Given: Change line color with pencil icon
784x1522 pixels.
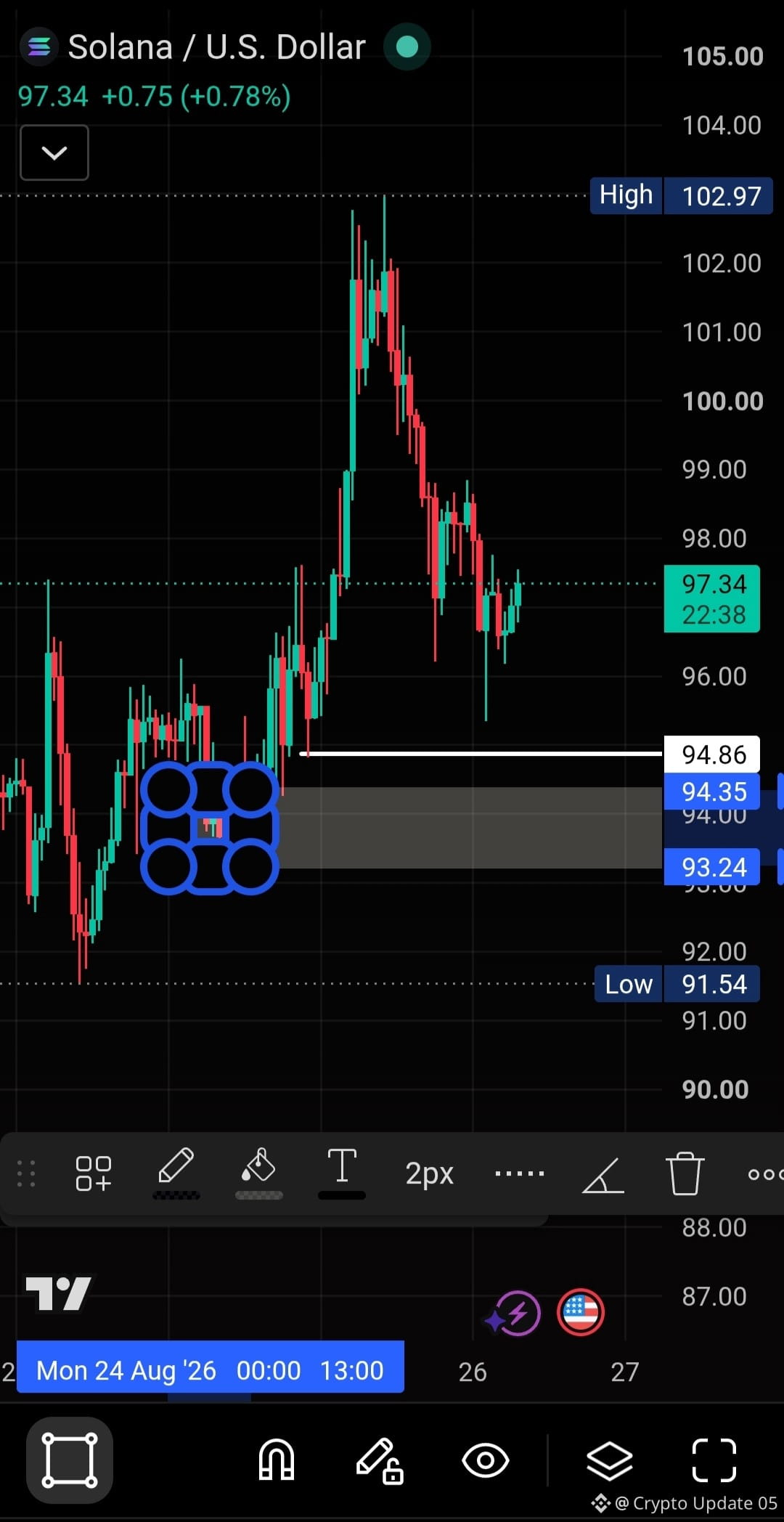Looking at the screenshot, I should pyautogui.click(x=176, y=1173).
